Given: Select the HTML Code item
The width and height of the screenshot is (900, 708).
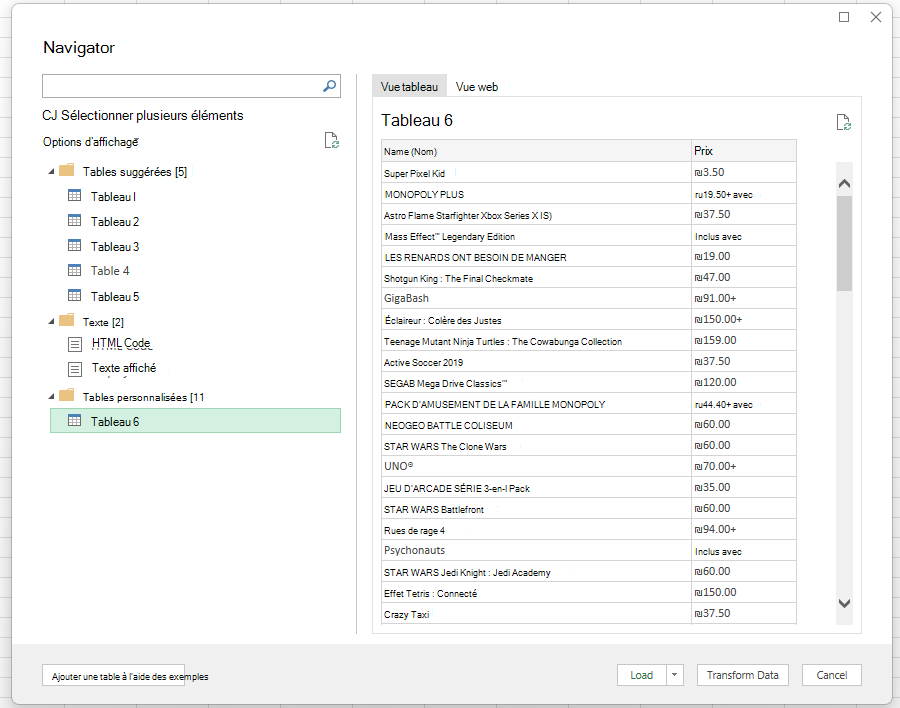Looking at the screenshot, I should pos(121,343).
